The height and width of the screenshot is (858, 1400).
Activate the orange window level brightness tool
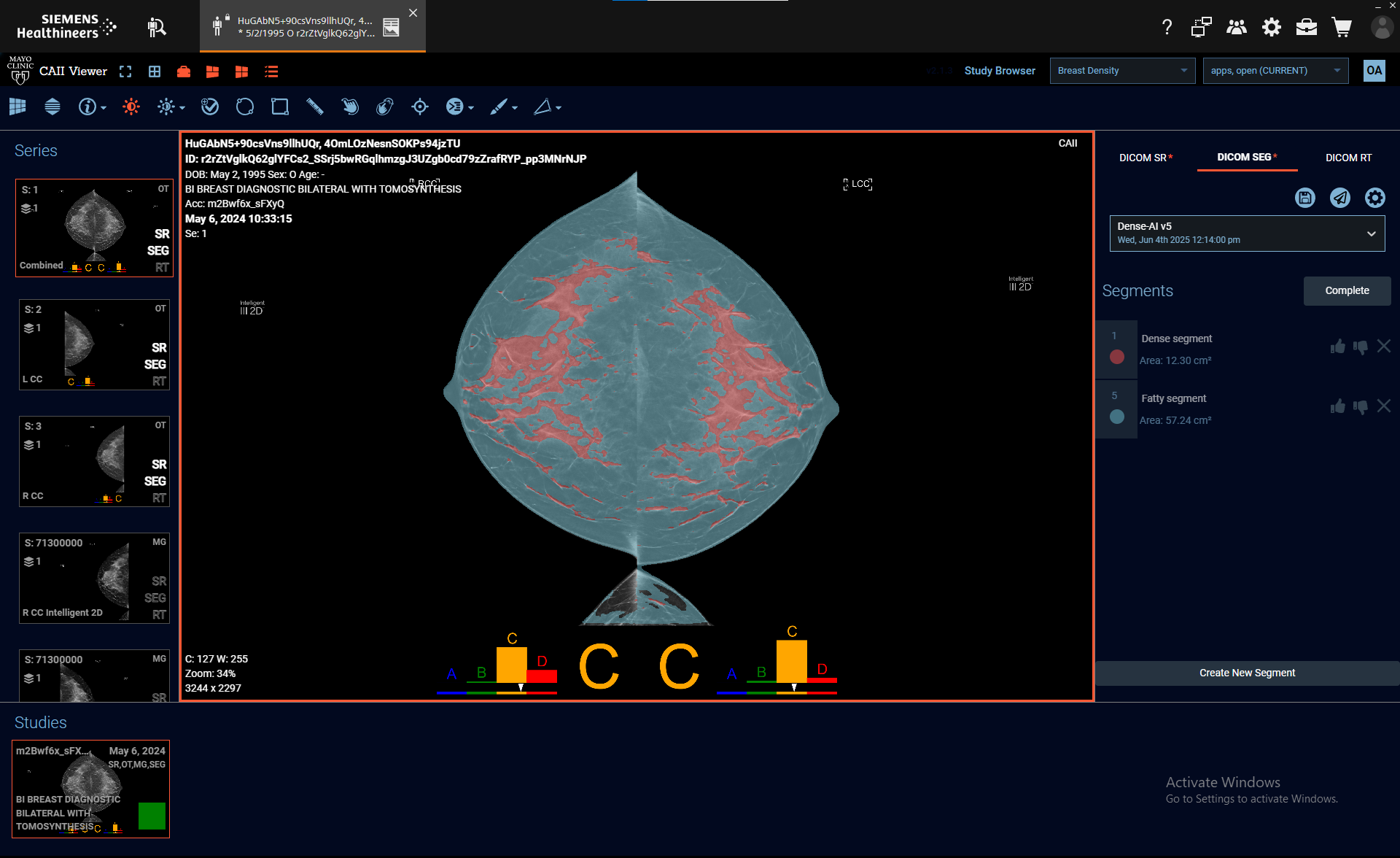coord(131,107)
